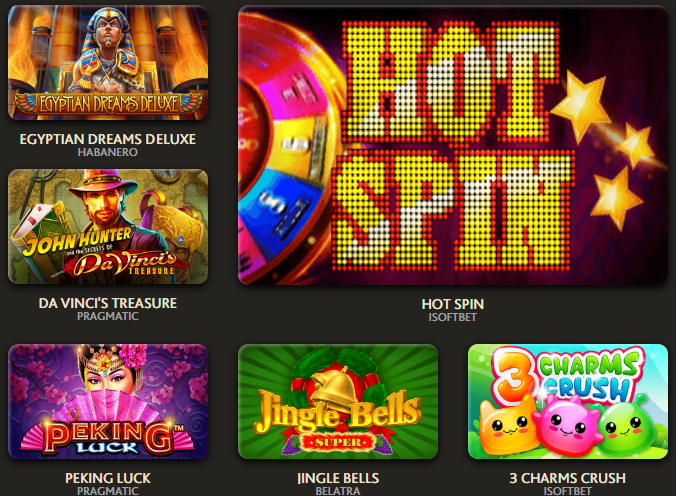This screenshot has width=676, height=496.
Task: Click the EGYPTIAN DREAMS DELUXE title text
Action: (x=108, y=139)
